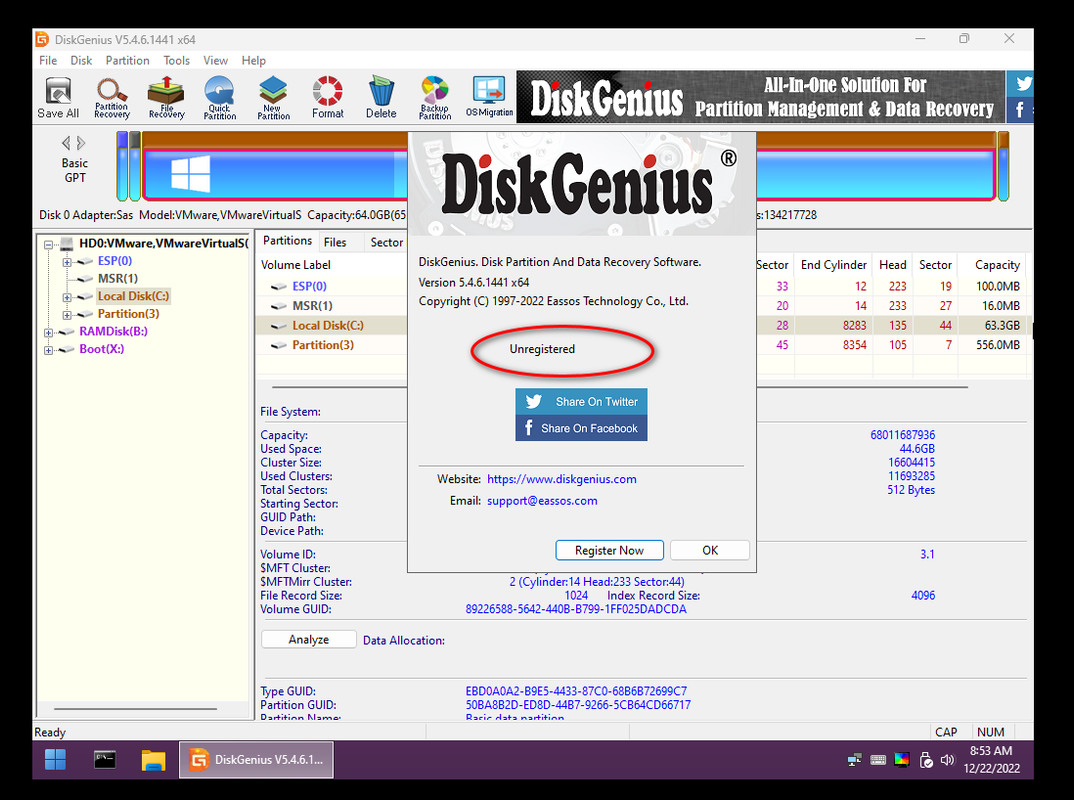The width and height of the screenshot is (1074, 800).
Task: Select MSR(1) row in partition list
Action: pos(333,306)
